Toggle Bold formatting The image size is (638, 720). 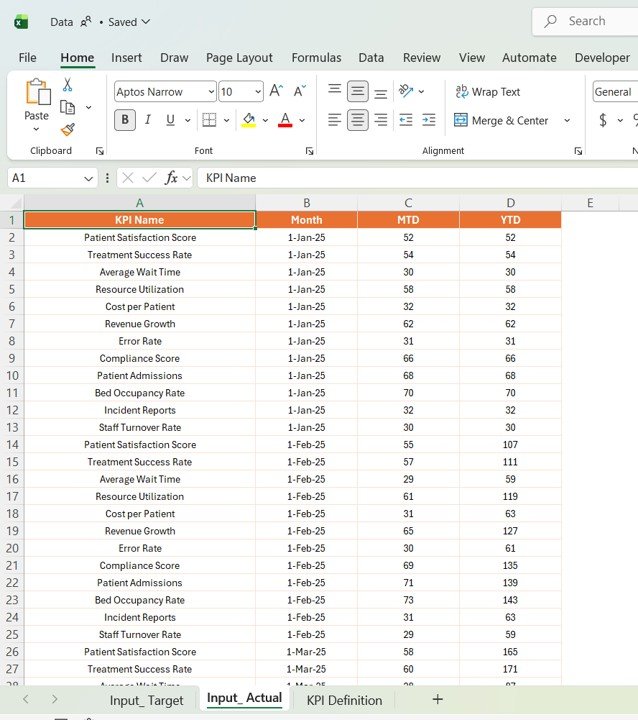tap(125, 120)
